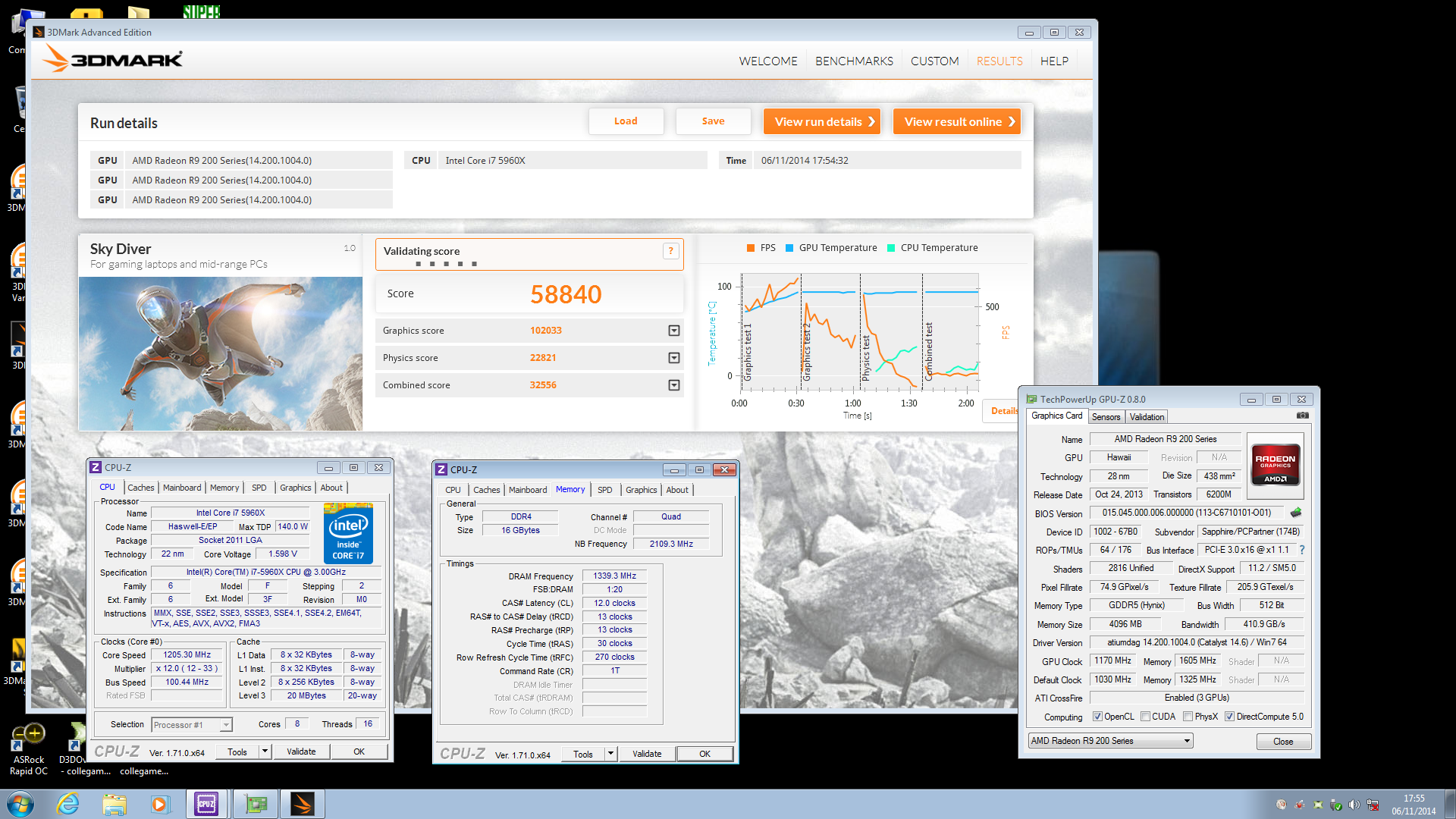
Task: Click Validate in left CPU-Z window
Action: pos(301,752)
